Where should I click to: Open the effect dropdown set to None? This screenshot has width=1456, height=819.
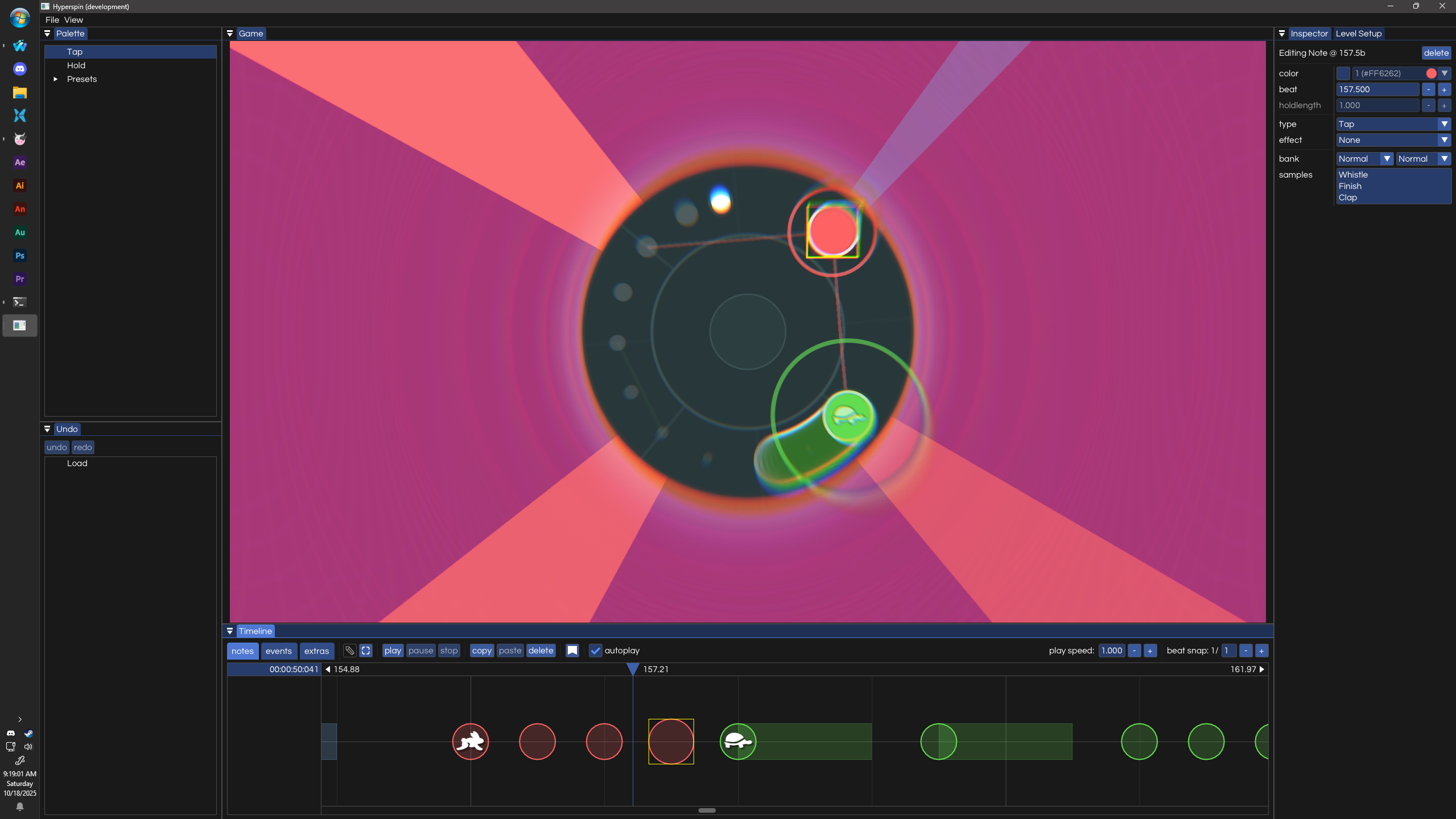tap(1392, 140)
